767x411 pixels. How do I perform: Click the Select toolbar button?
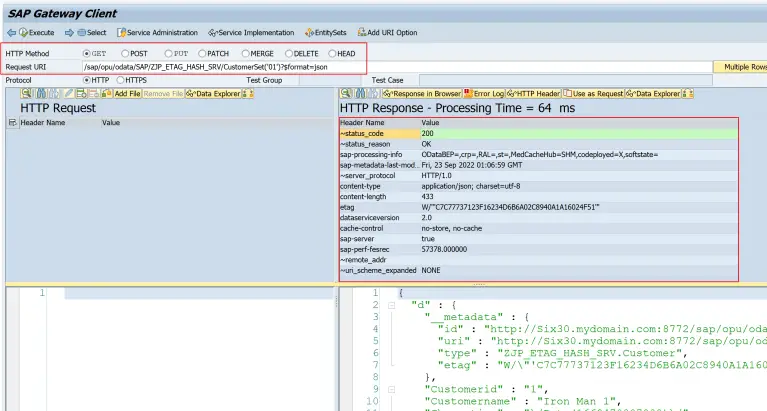pyautogui.click(x=91, y=33)
